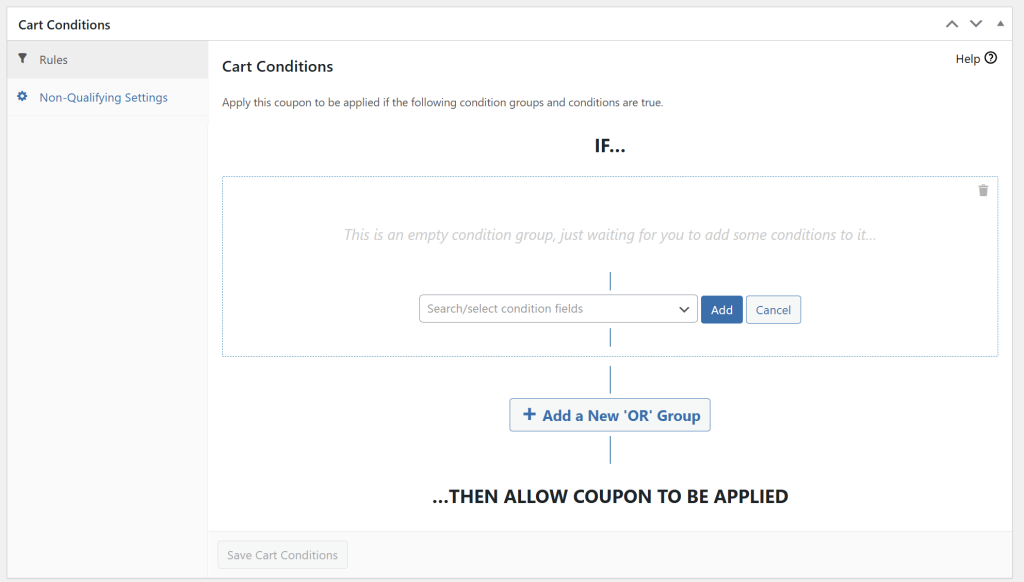Select the filter icon beside Rules
The height and width of the screenshot is (582, 1024).
click(21, 59)
